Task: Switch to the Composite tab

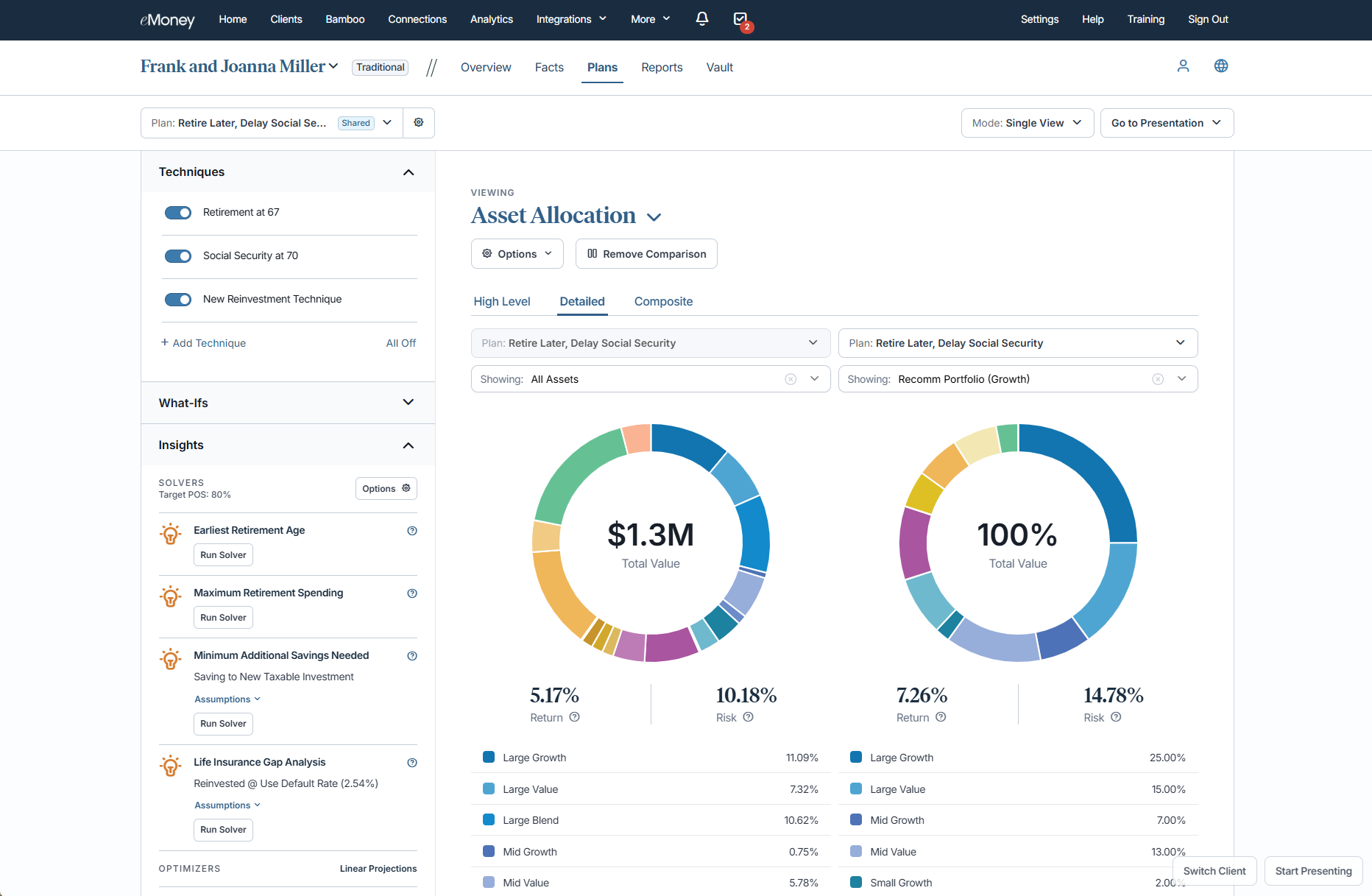Action: point(663,301)
